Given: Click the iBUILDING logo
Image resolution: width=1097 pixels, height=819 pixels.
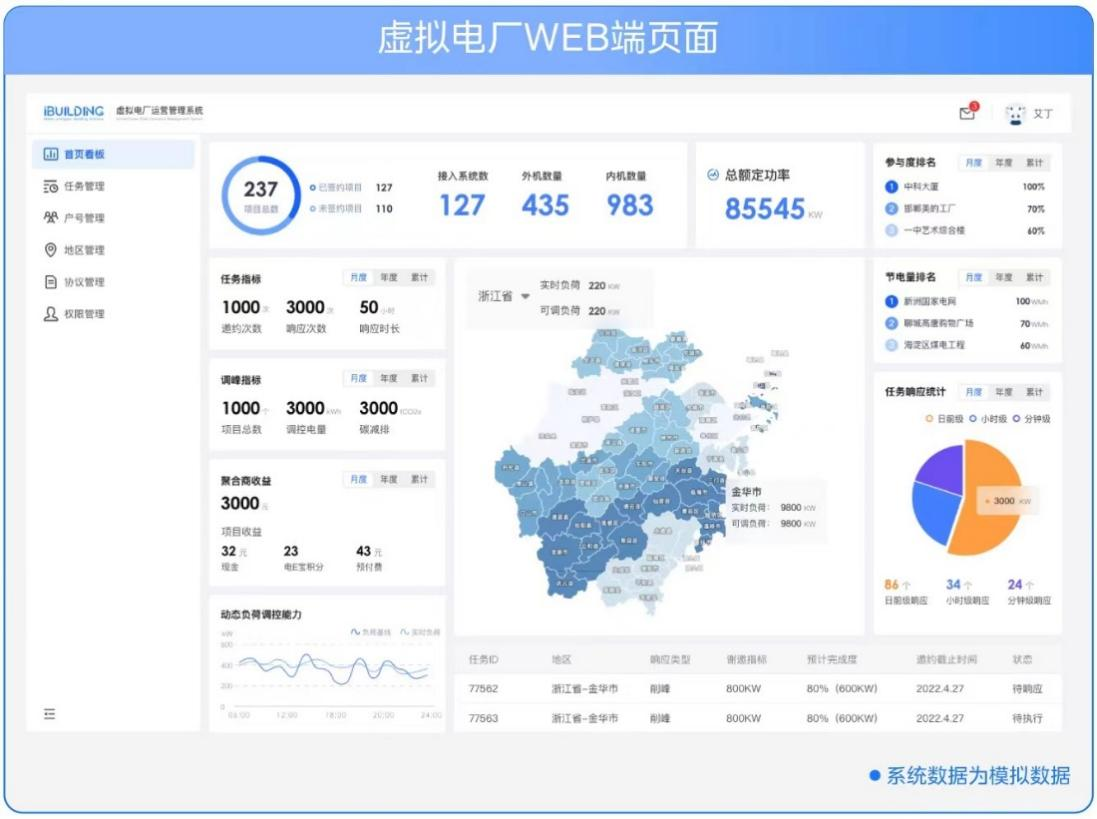Looking at the screenshot, I should point(73,112).
